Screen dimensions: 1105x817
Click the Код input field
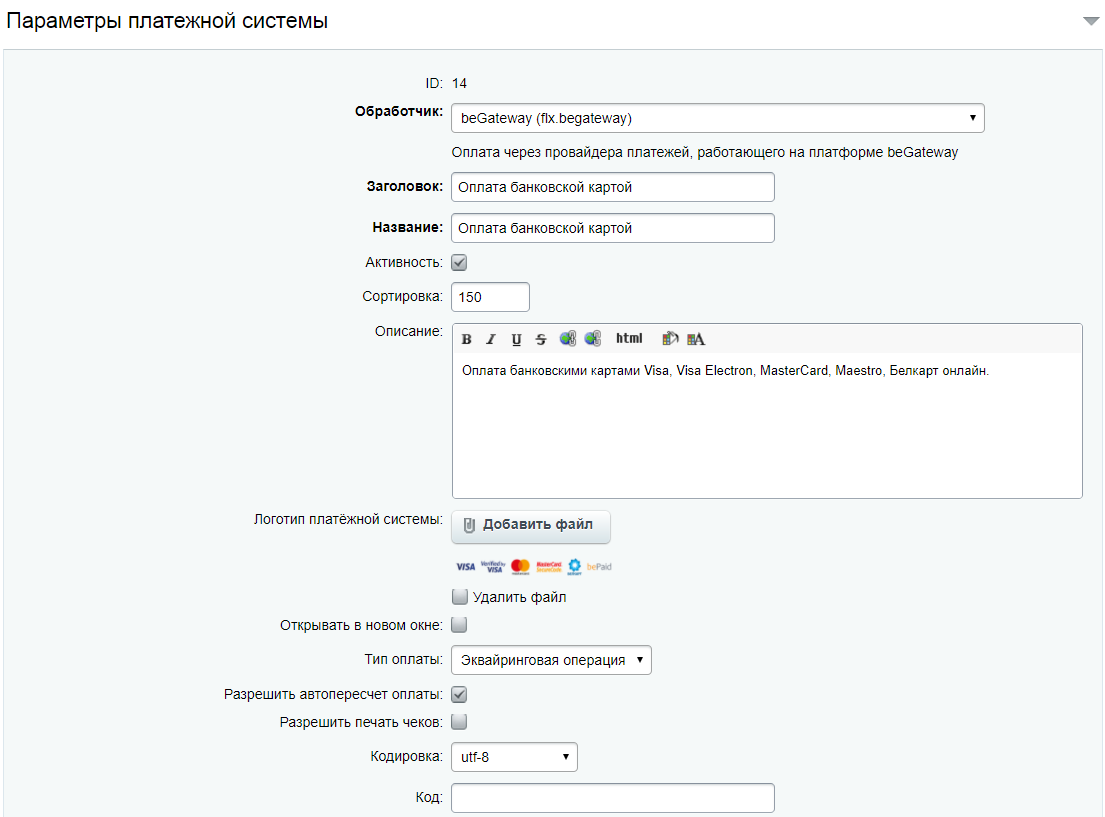pos(612,798)
